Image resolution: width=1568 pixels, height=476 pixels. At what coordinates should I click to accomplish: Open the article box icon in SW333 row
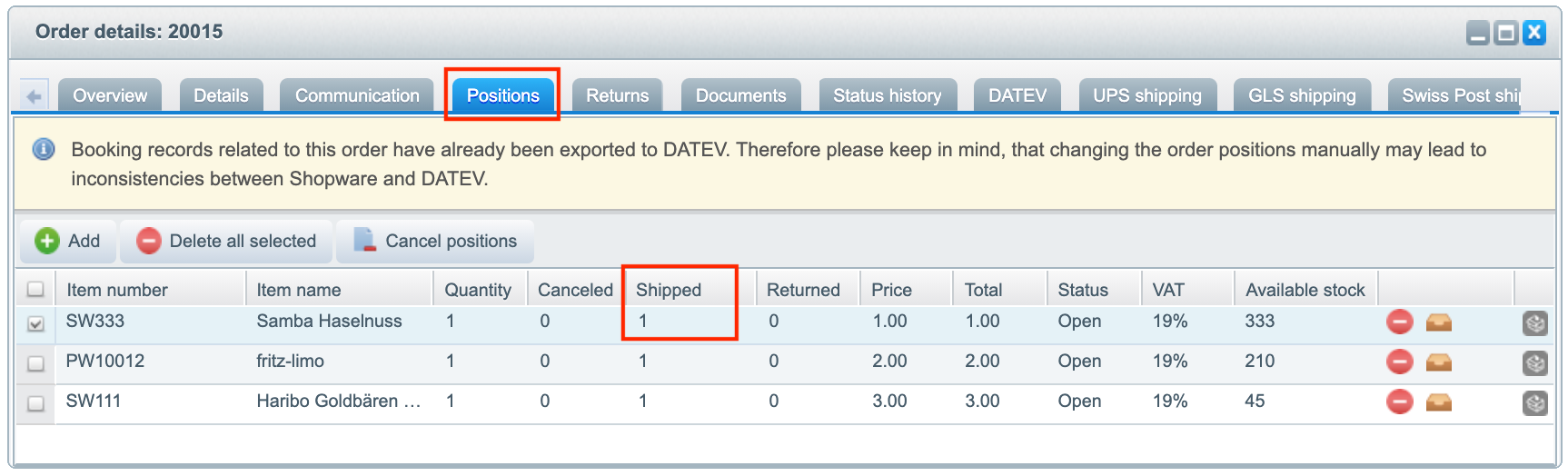click(1438, 322)
